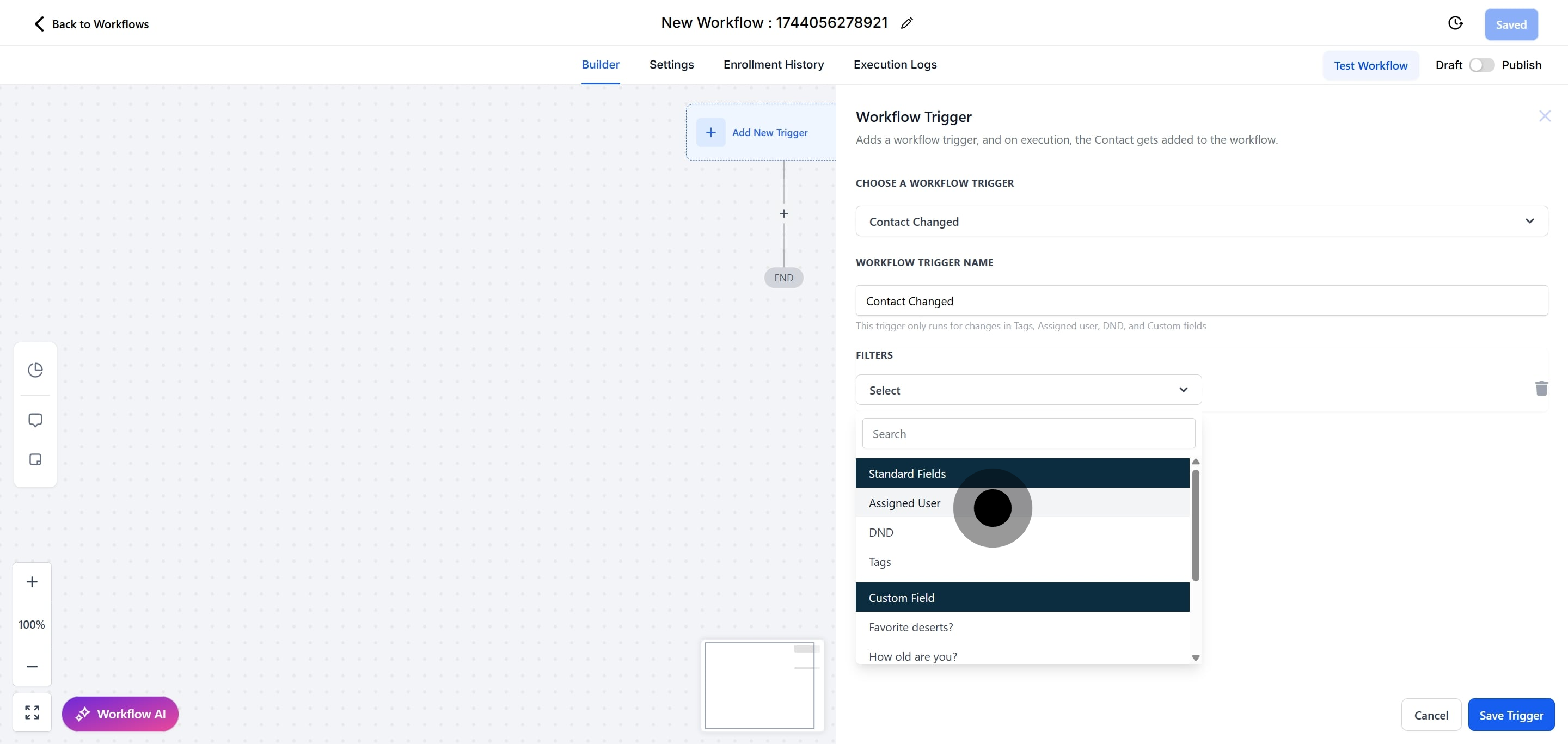Open the stats pie chart icon
The height and width of the screenshot is (744, 1568).
35,370
